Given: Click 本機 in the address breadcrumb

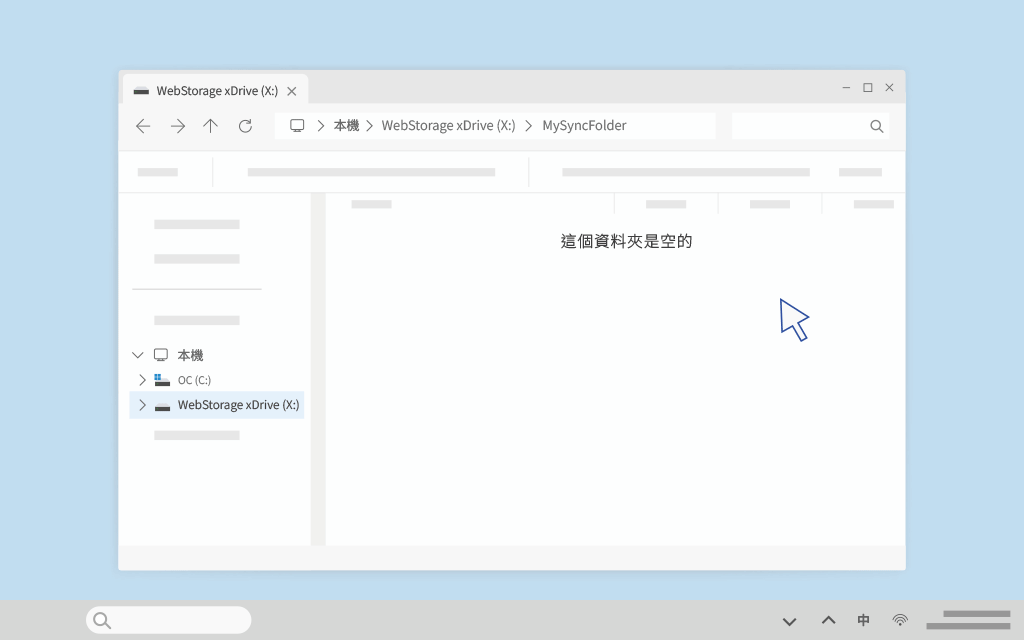Looking at the screenshot, I should [x=346, y=125].
